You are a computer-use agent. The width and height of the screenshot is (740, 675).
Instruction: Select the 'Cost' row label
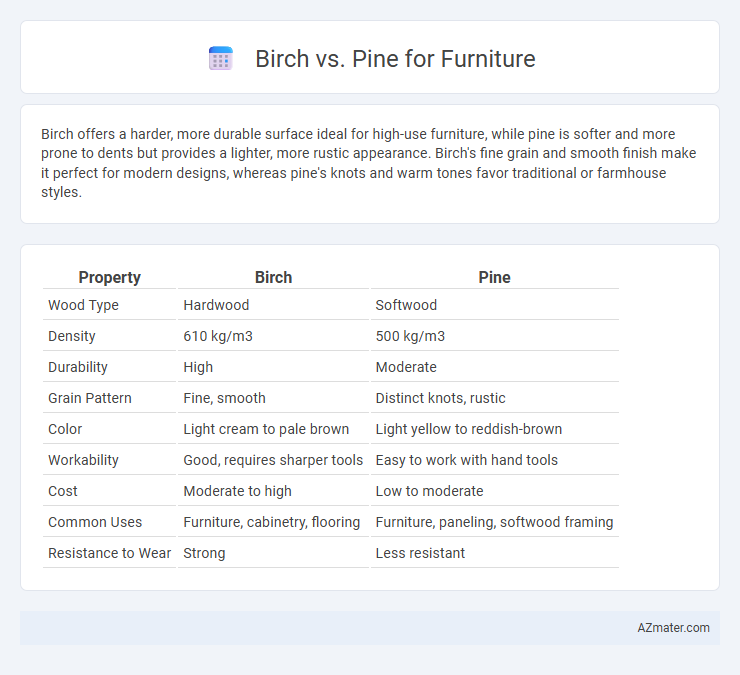pyautogui.click(x=63, y=491)
